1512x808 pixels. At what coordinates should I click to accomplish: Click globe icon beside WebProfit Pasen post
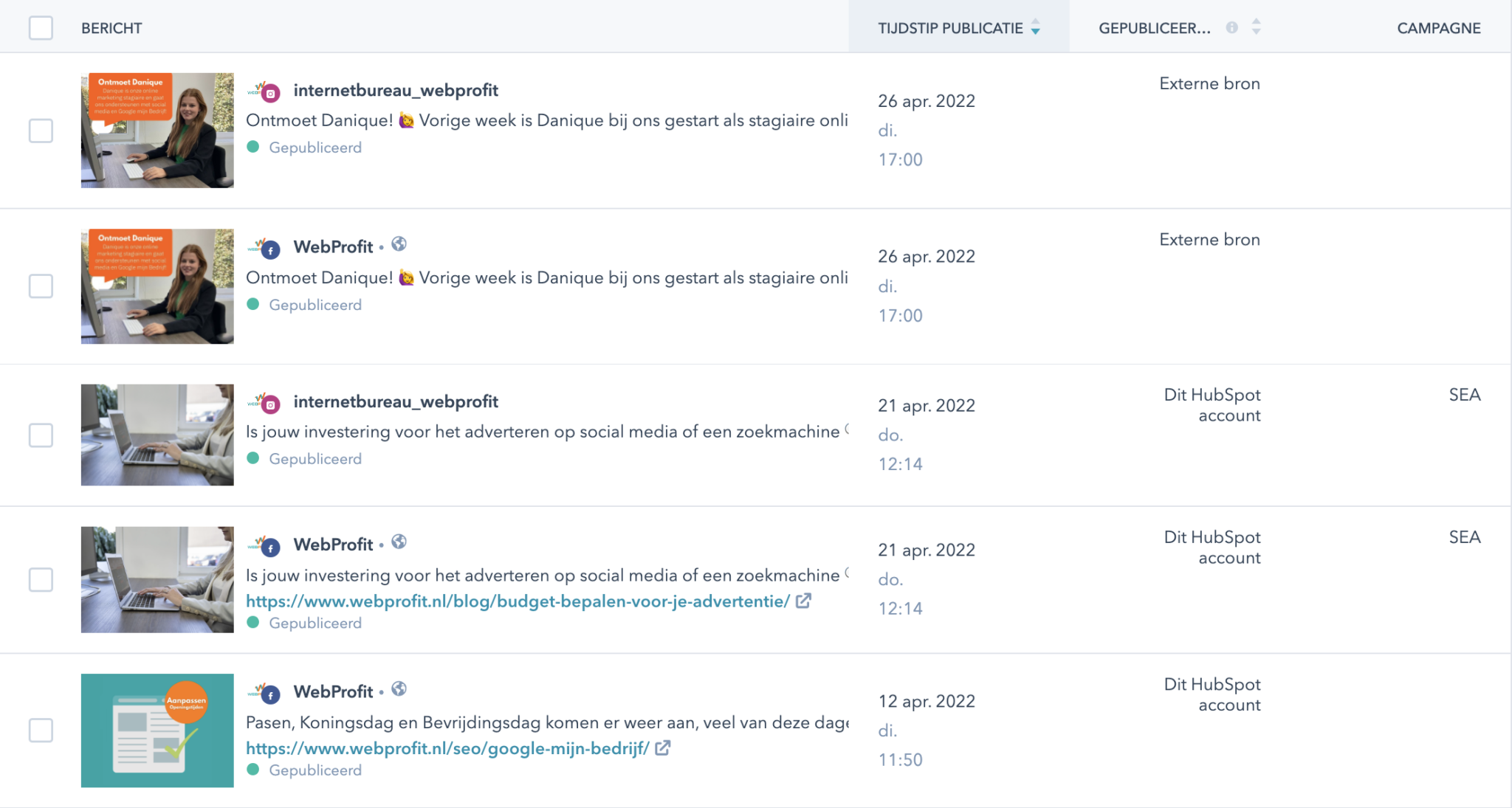pyautogui.click(x=399, y=688)
